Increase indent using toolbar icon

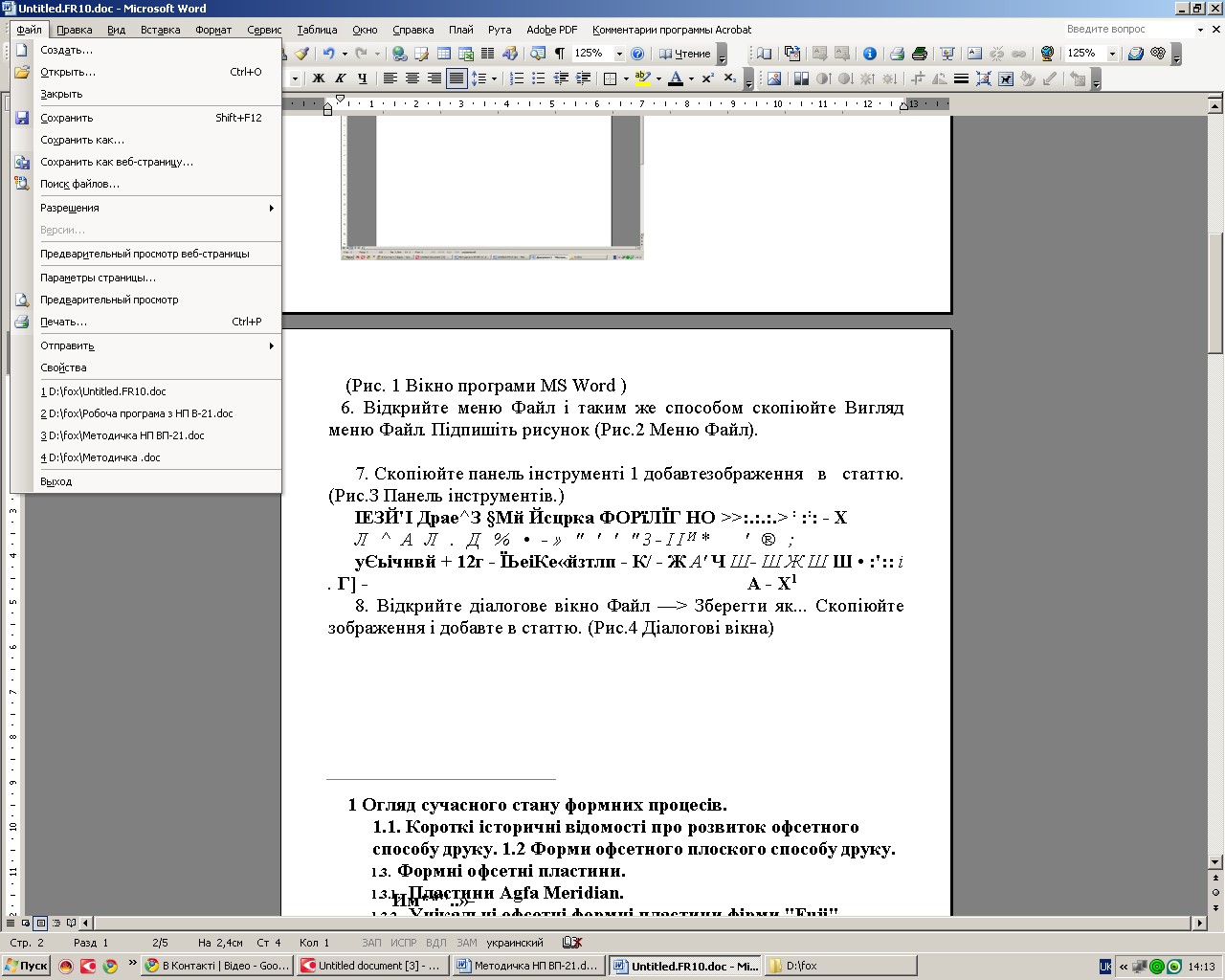[583, 78]
